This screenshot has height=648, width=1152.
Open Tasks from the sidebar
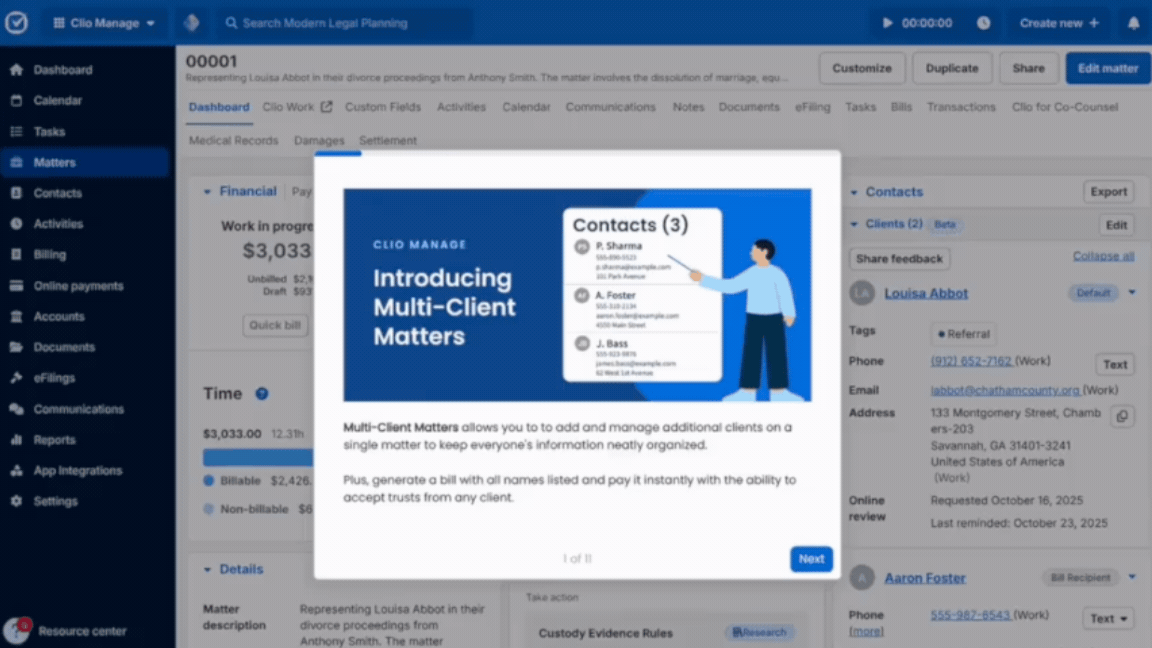pos(85,132)
